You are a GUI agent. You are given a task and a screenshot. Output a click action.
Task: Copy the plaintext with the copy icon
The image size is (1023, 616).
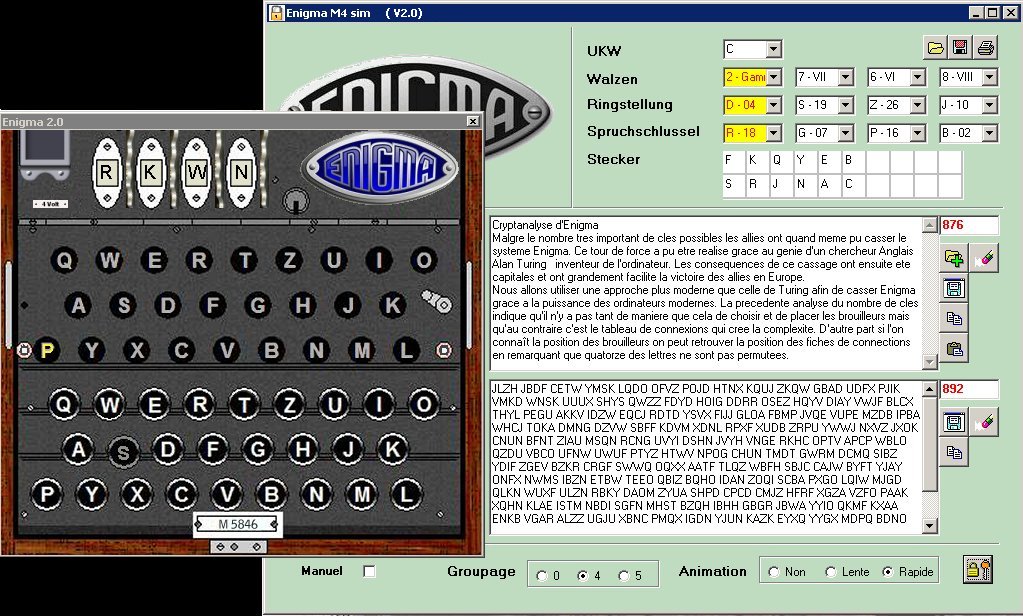pos(954,318)
